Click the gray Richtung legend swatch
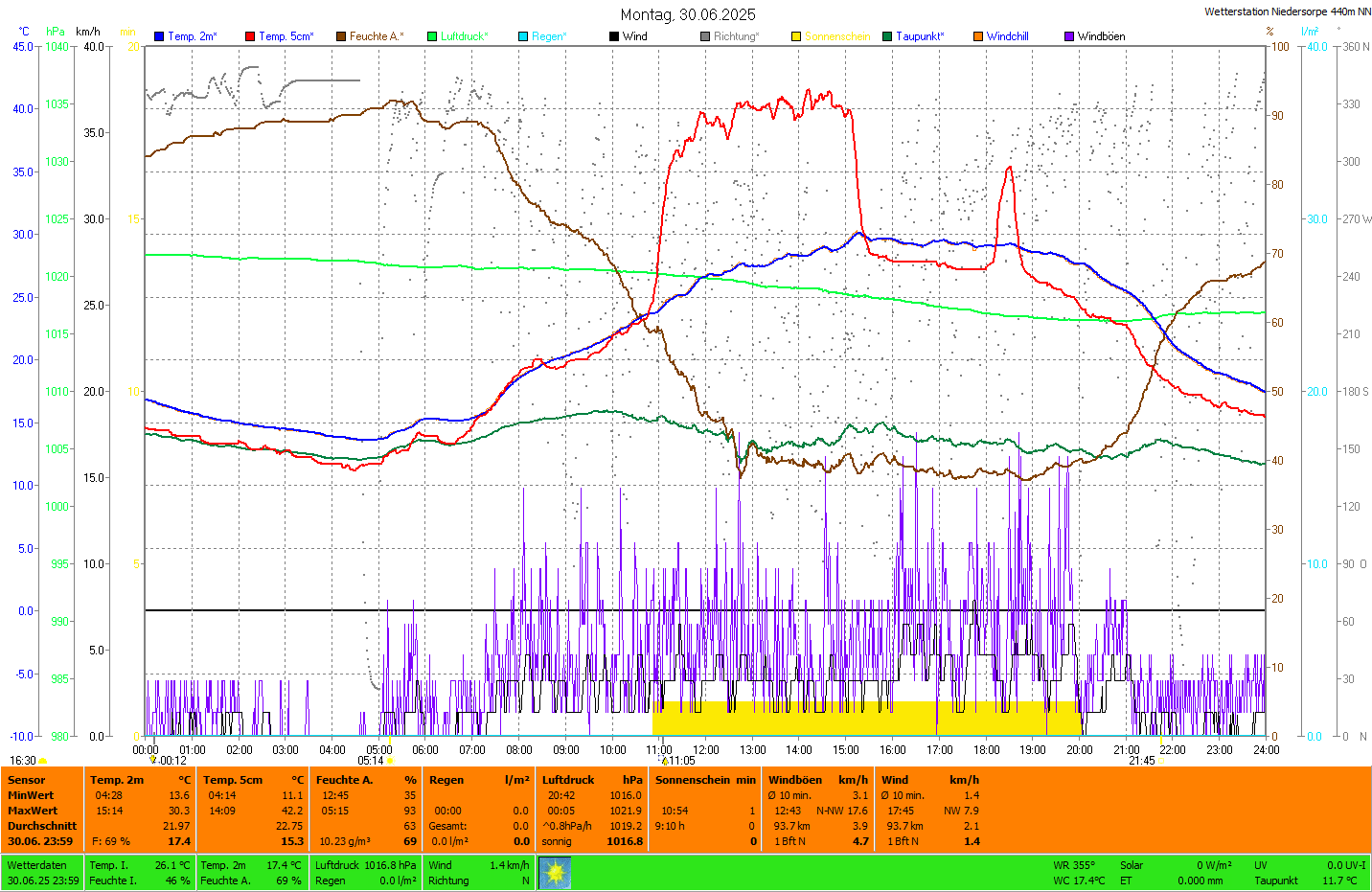1372x892 pixels. [705, 36]
